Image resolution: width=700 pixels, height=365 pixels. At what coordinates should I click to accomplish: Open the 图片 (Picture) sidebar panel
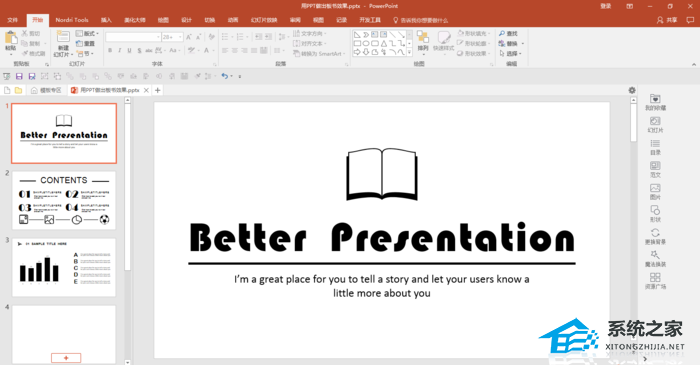655,191
